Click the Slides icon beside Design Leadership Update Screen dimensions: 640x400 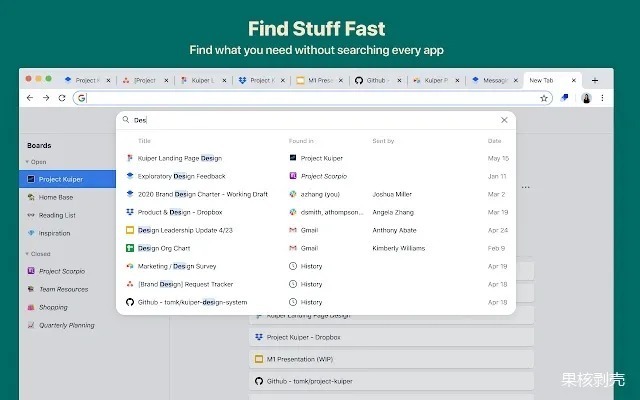[130, 230]
